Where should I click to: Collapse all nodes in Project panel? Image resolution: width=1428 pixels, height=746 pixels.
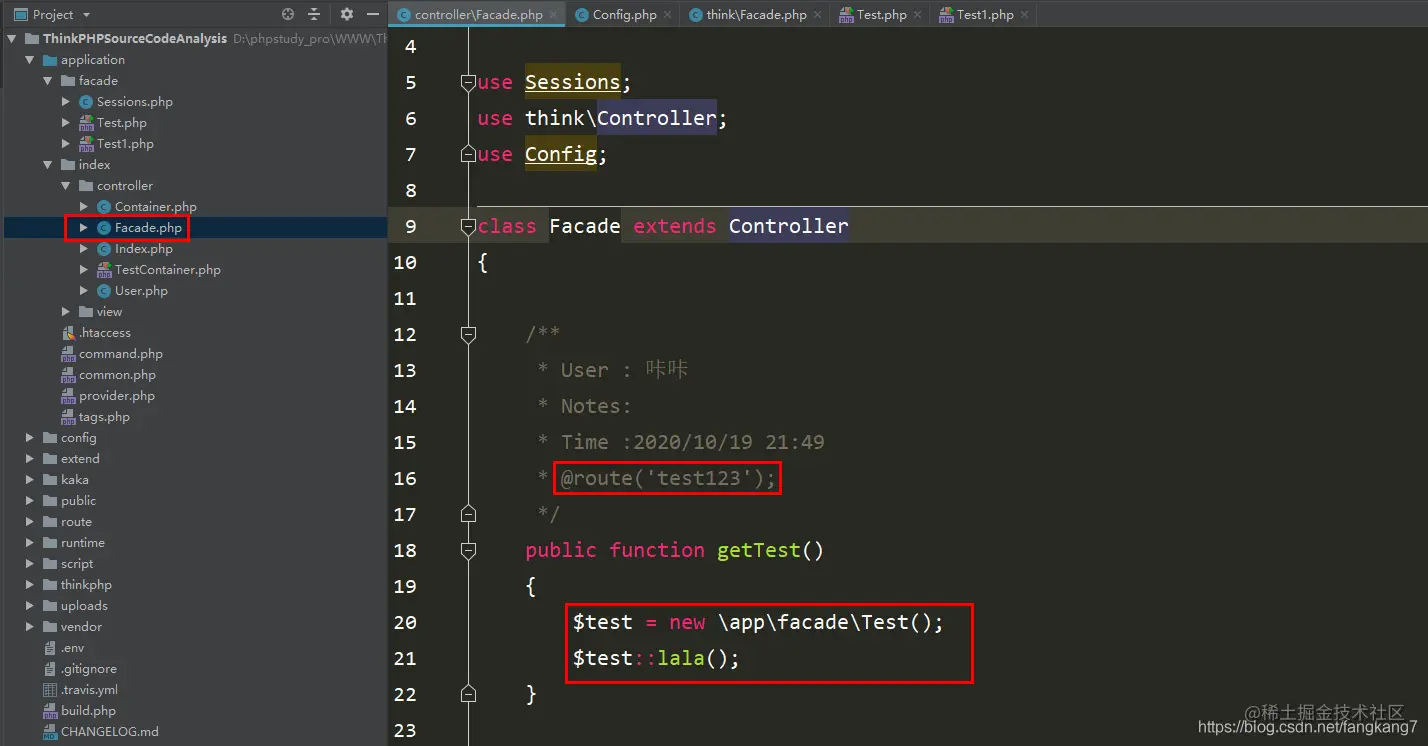(314, 14)
